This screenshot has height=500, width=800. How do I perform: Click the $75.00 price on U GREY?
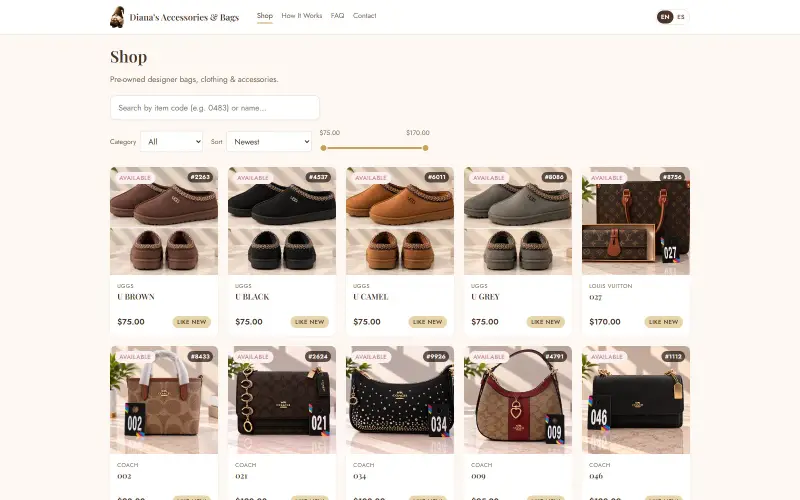coord(485,322)
